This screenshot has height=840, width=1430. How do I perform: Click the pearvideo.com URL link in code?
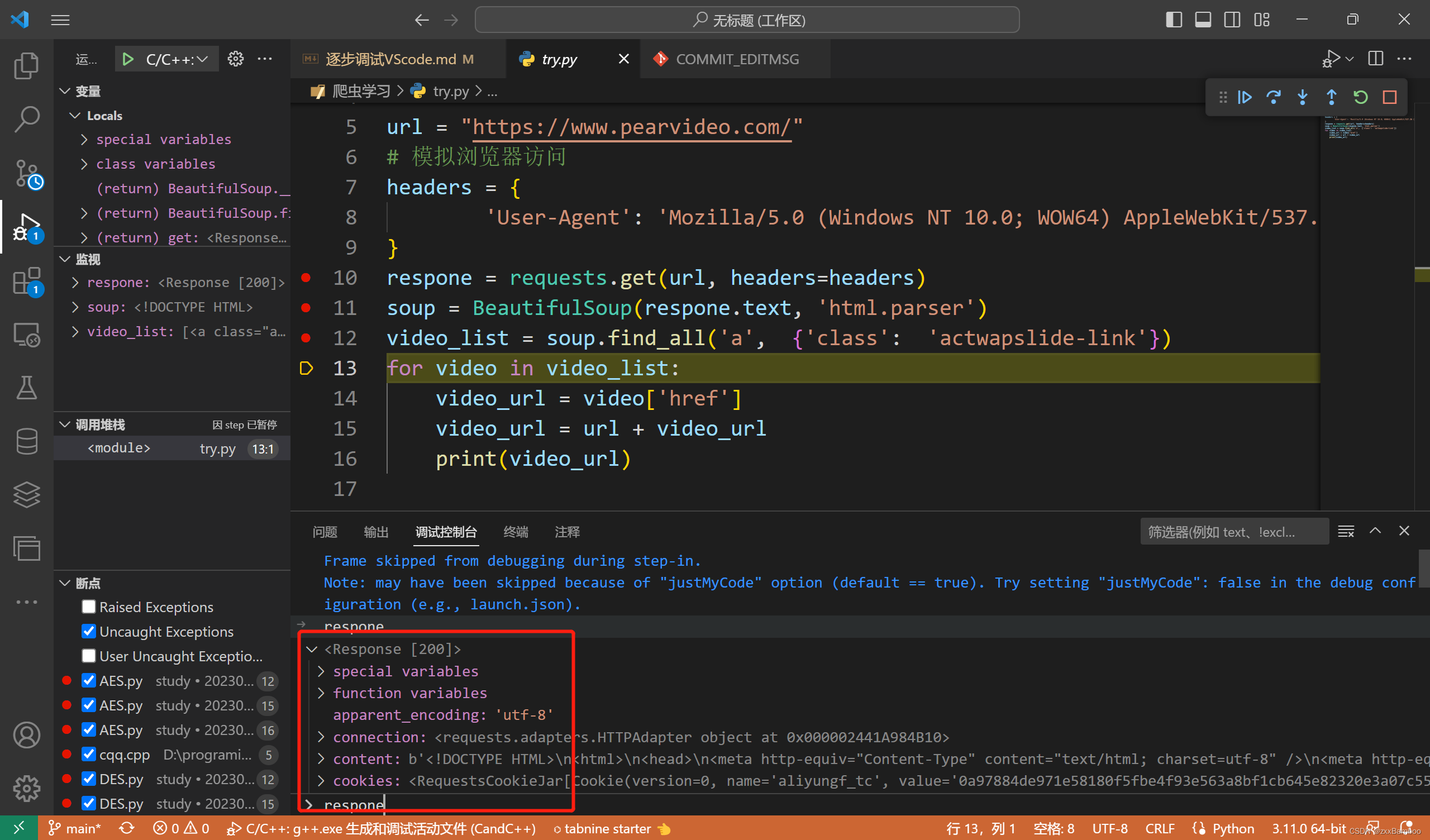pos(631,127)
